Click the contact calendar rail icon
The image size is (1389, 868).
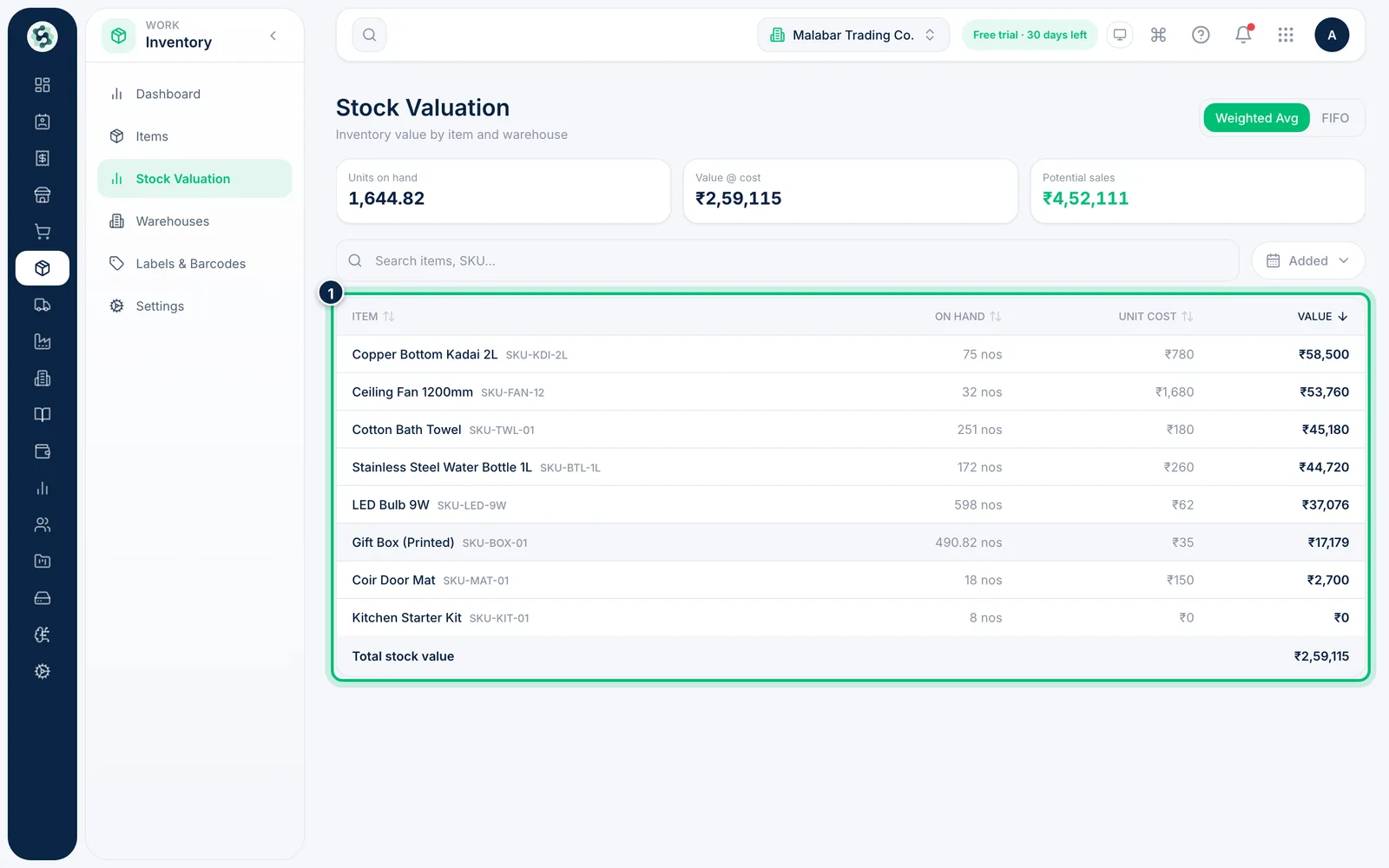42,122
